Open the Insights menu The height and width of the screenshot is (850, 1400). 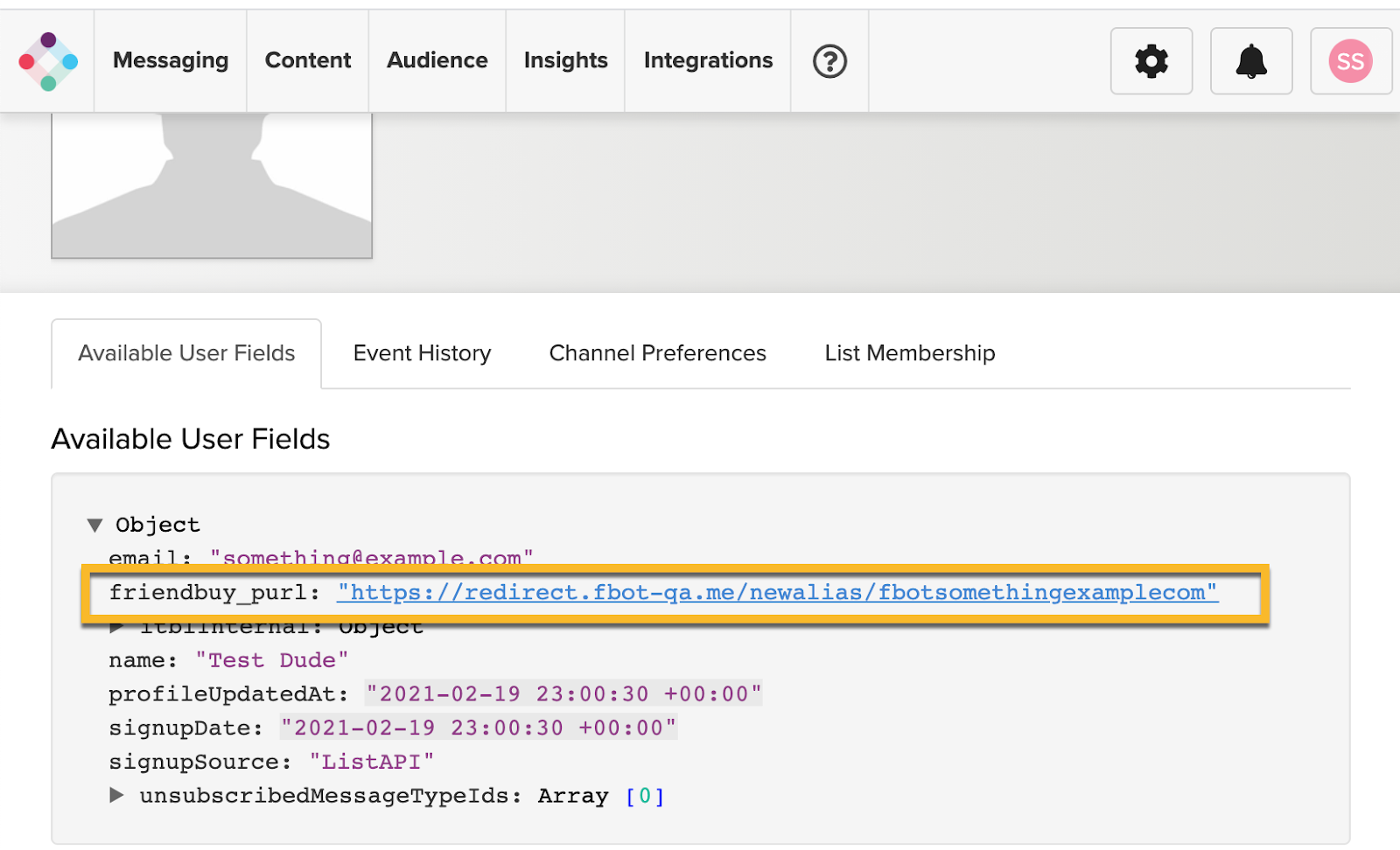click(x=566, y=60)
